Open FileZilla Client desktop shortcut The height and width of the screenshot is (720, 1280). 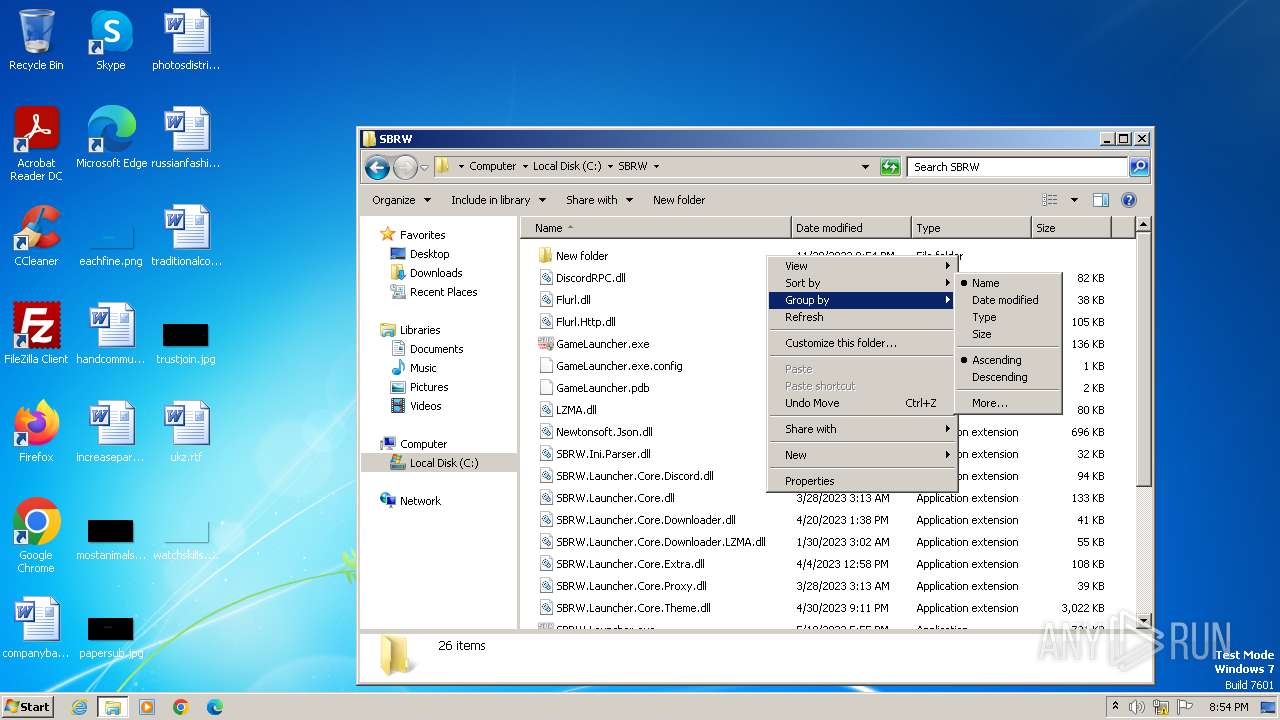36,334
